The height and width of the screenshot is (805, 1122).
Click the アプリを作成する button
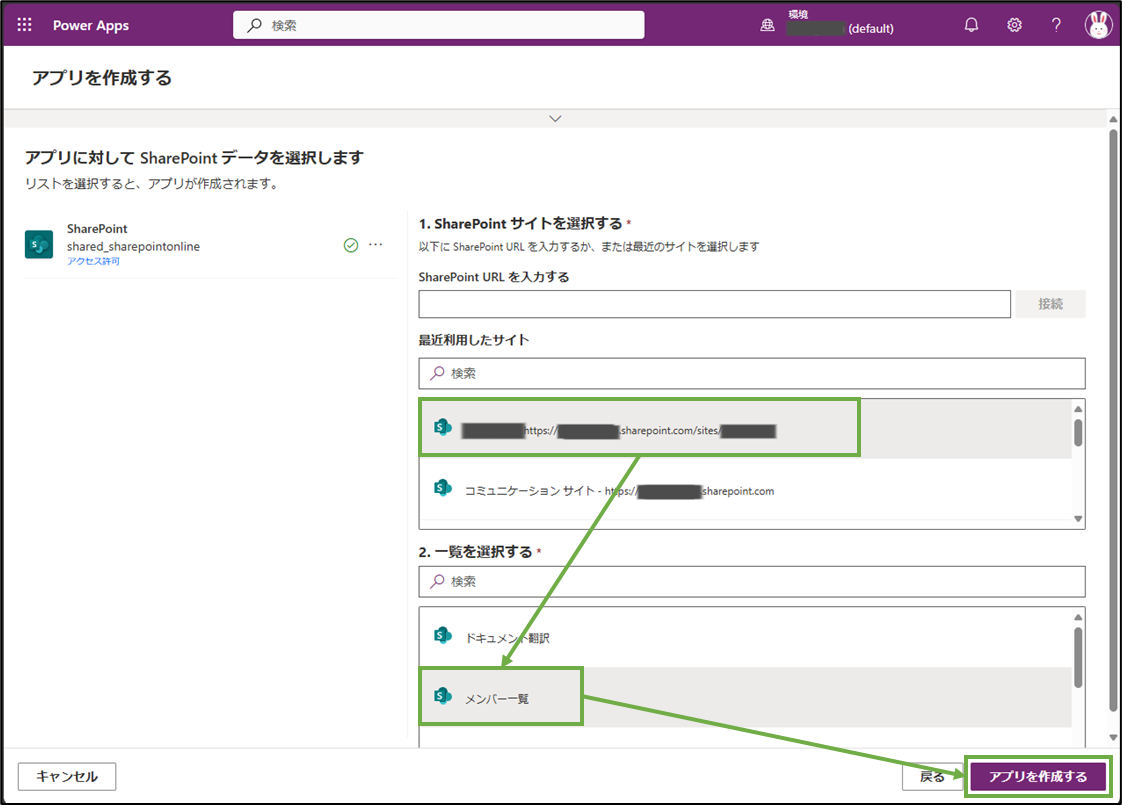[1038, 776]
